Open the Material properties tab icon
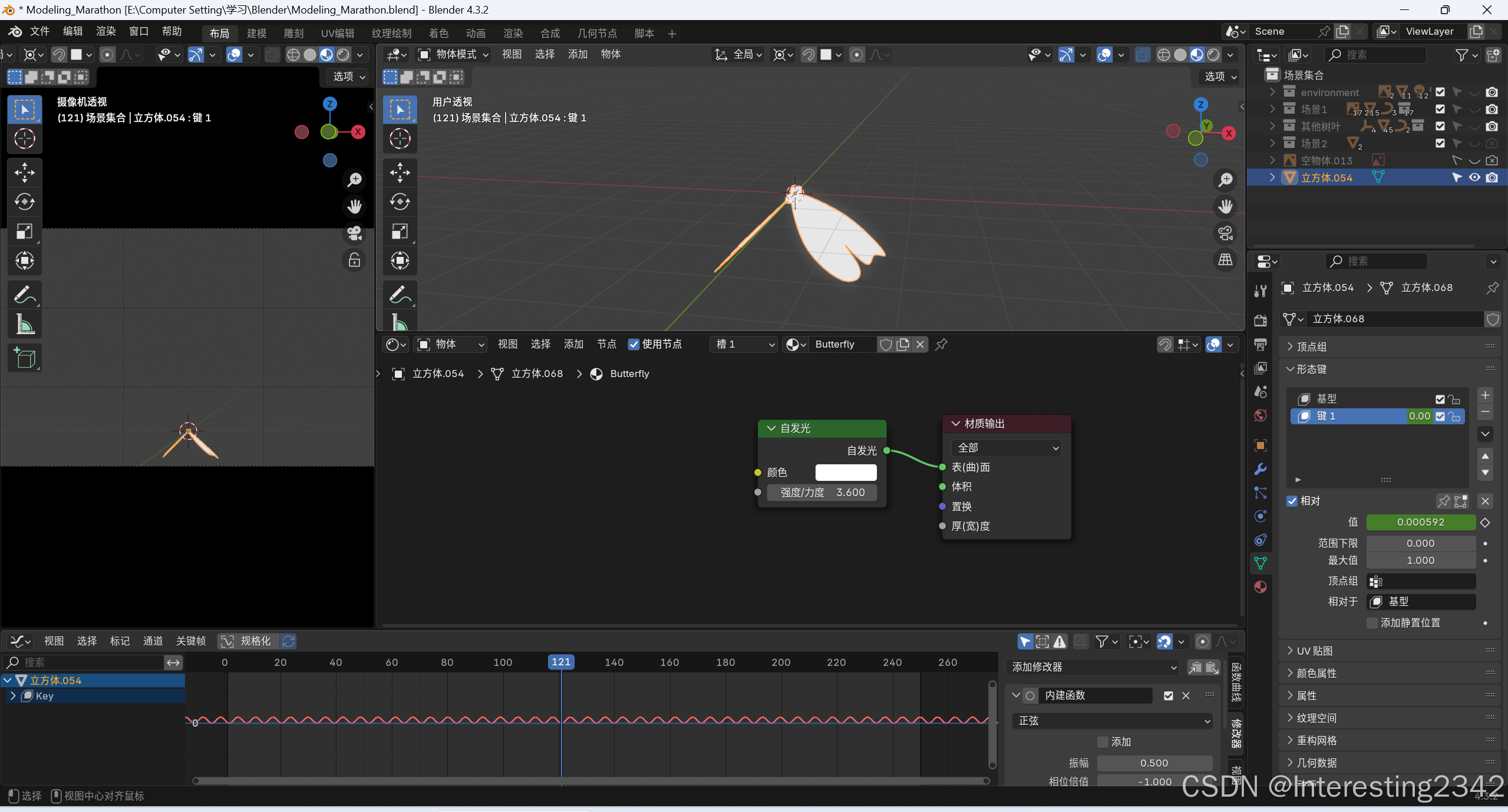Viewport: 1508px width, 812px height. click(x=1260, y=587)
